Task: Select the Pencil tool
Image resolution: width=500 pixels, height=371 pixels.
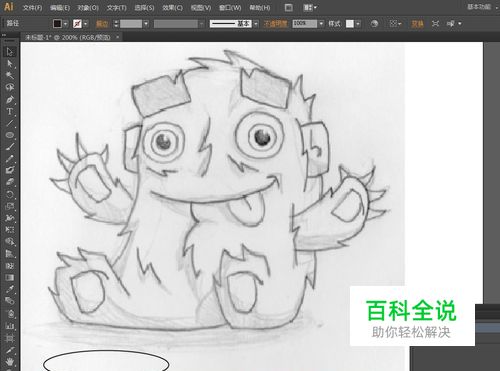Action: point(10,159)
